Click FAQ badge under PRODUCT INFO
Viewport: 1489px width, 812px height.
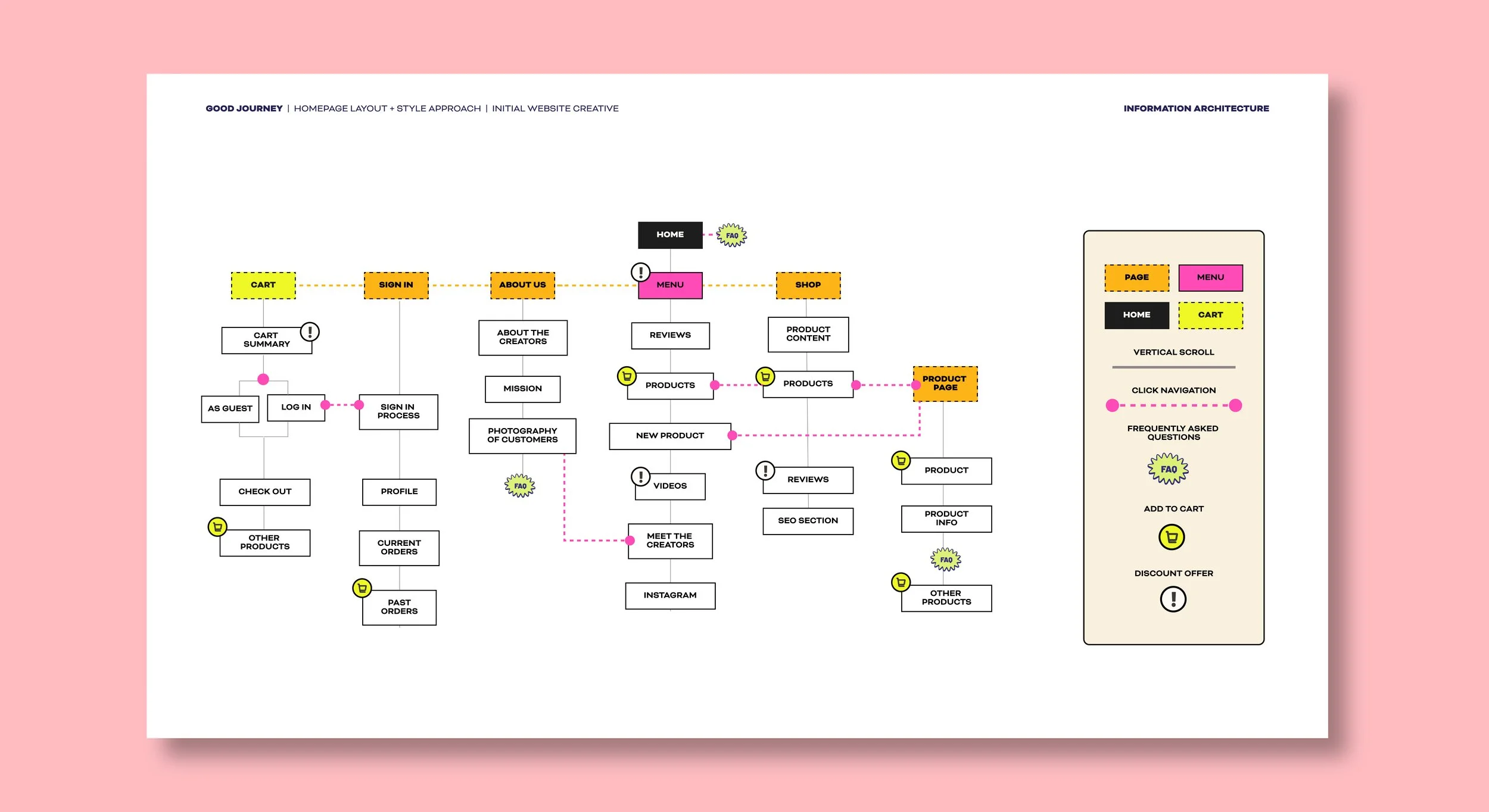(946, 560)
